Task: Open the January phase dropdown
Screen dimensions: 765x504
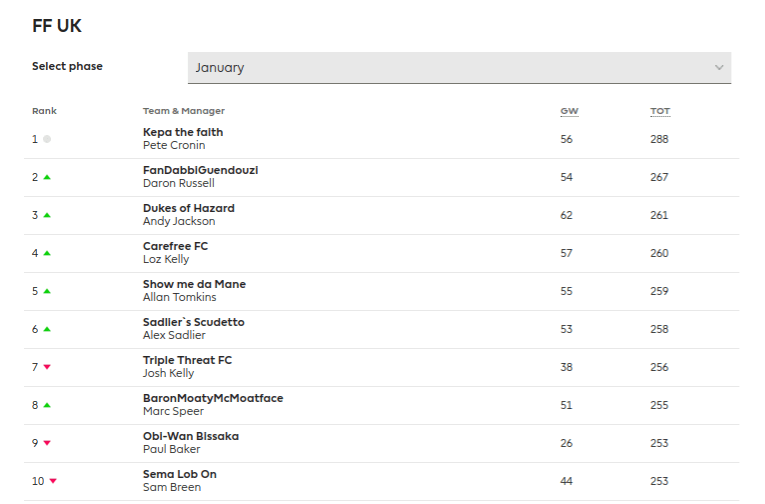Action: click(458, 68)
